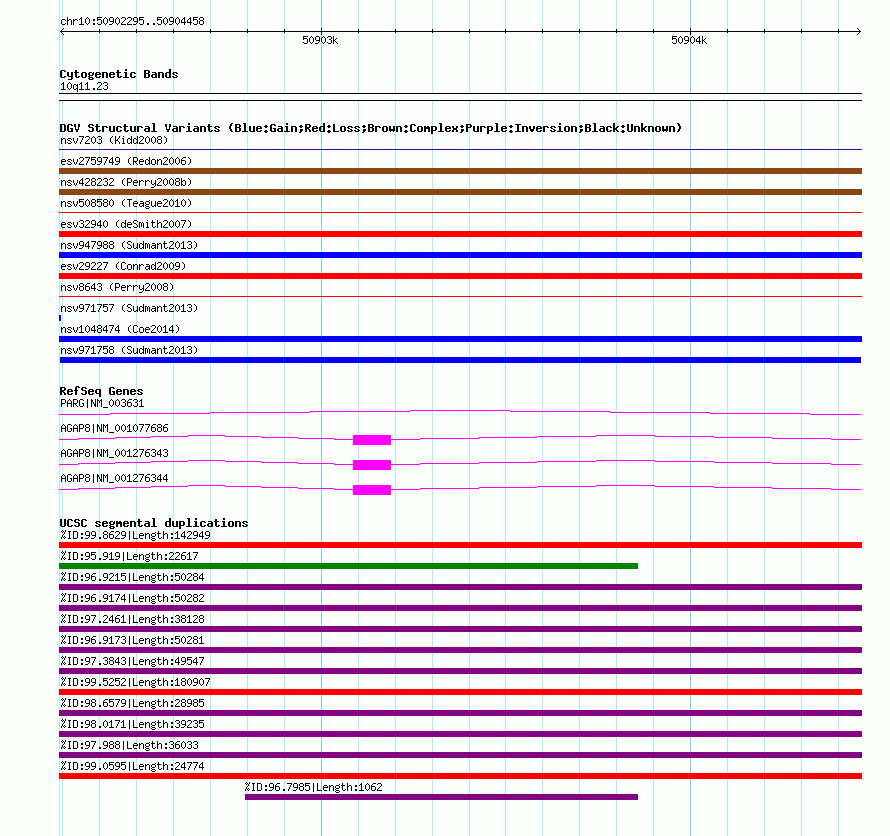Click the purple bar under %ID:96.9215|Length:50284
Viewport: 890px width, 836px height.
click(460, 587)
